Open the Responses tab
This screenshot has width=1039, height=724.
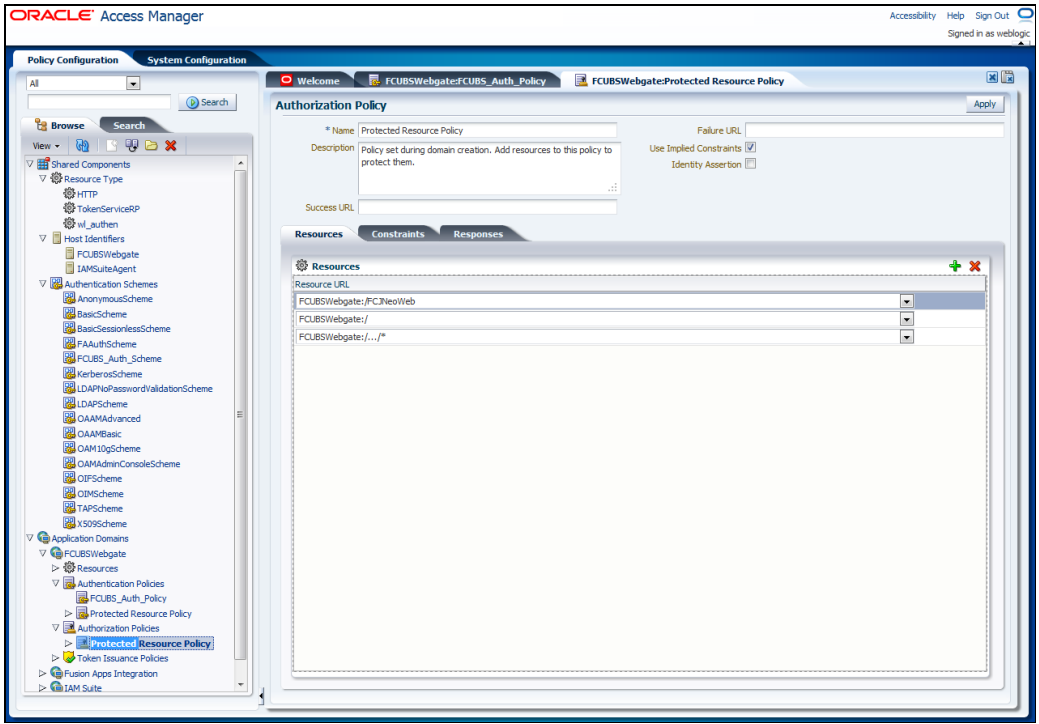click(x=478, y=234)
